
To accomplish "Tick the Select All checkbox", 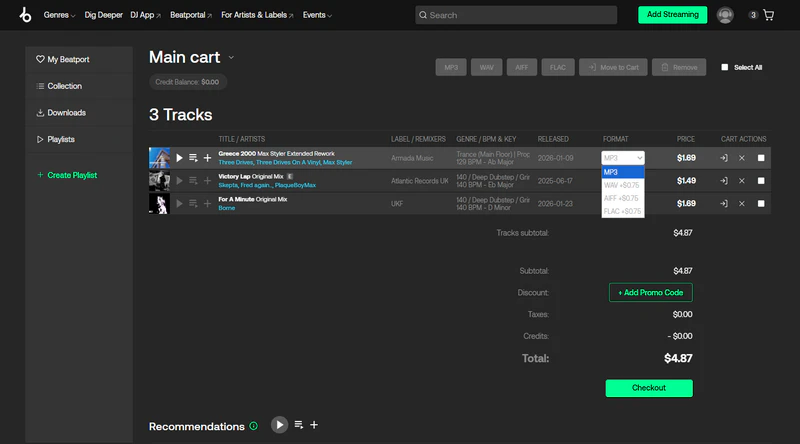I will click(x=725, y=68).
